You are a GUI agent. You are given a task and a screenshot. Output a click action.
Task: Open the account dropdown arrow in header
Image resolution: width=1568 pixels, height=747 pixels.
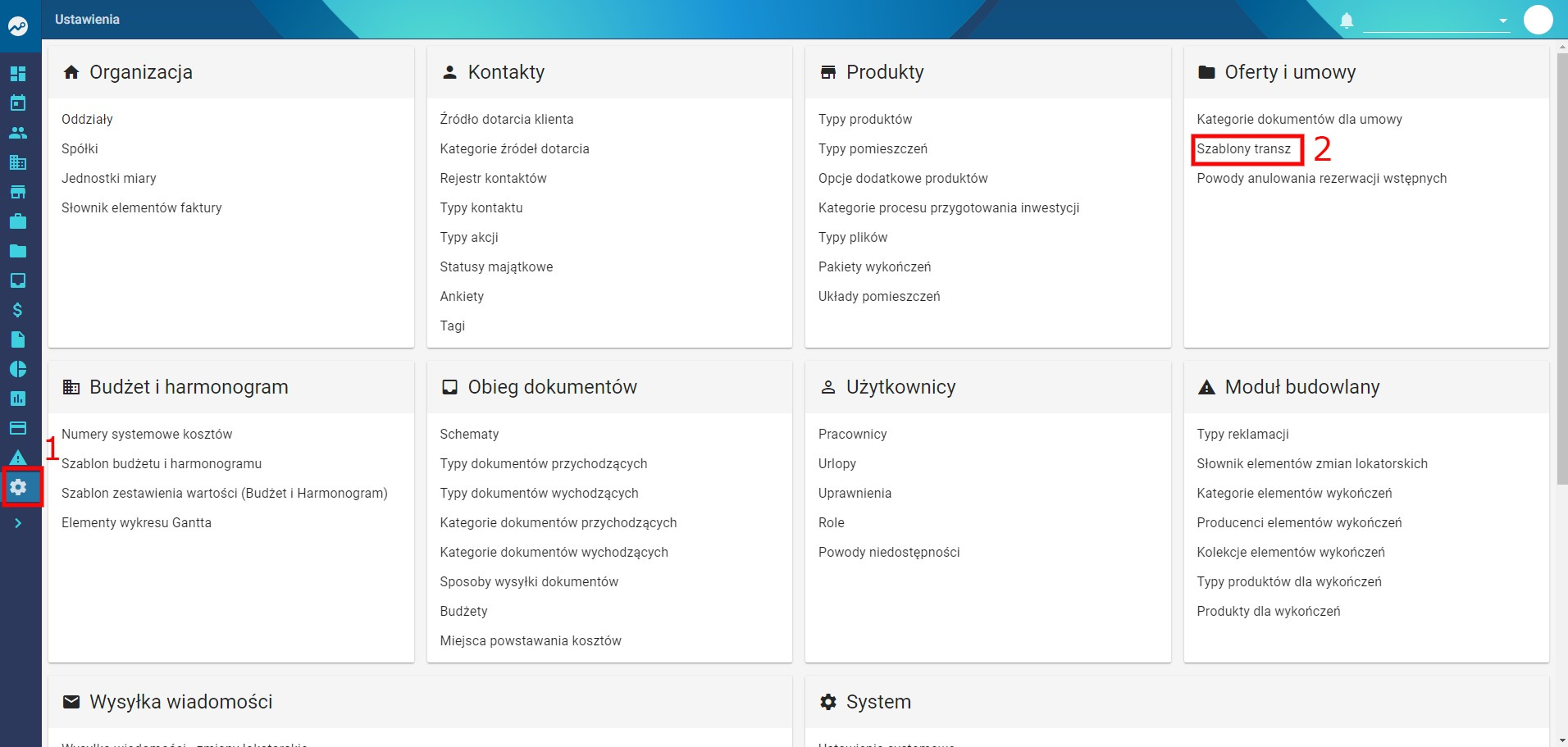1503,20
